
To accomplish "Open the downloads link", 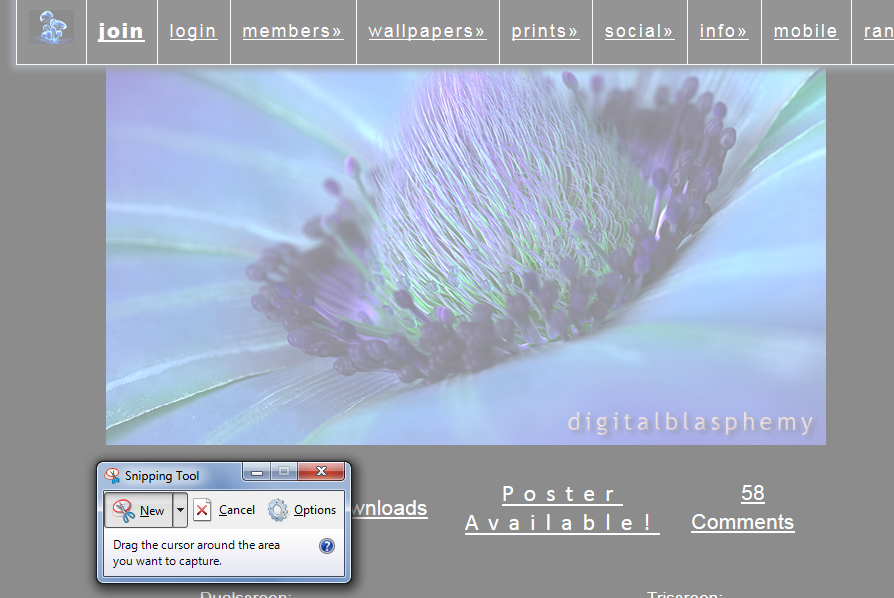I will pyautogui.click(x=388, y=508).
